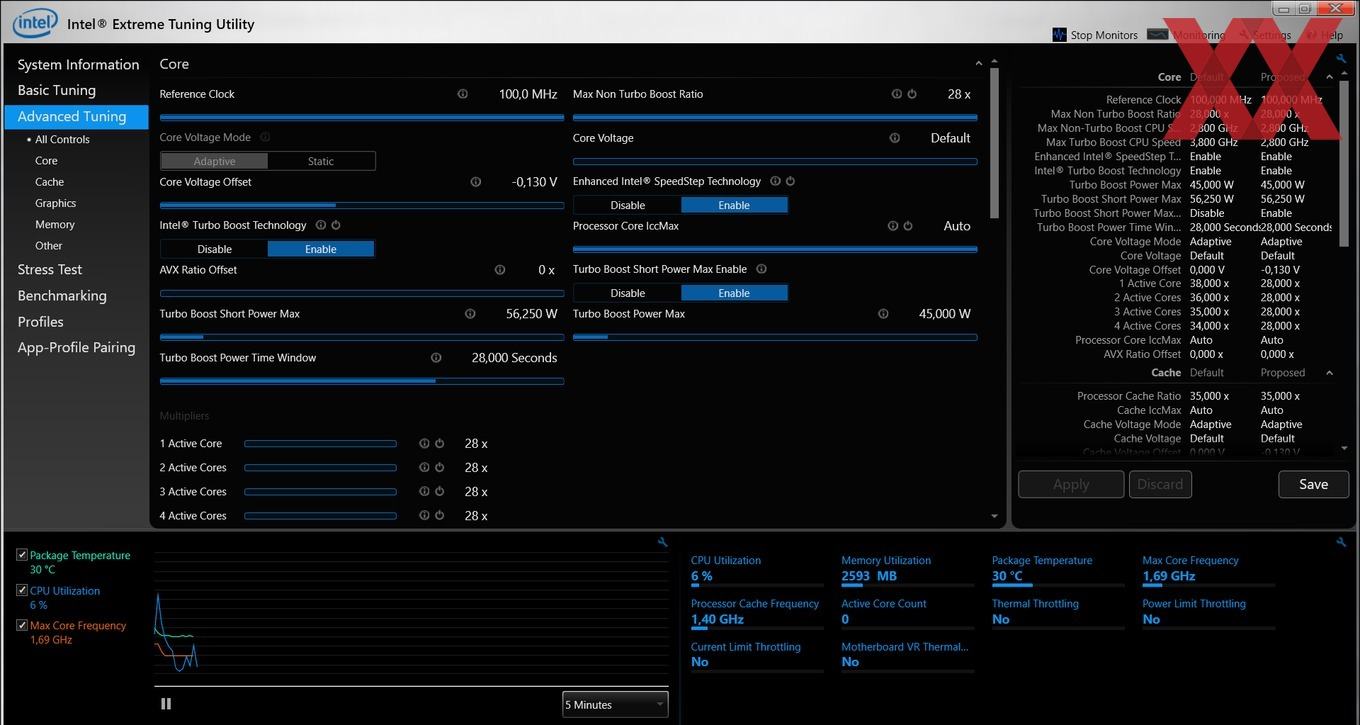Viewport: 1360px width, 725px height.
Task: Open monitor panel settings wrench icon
Action: pyautogui.click(x=1341, y=542)
